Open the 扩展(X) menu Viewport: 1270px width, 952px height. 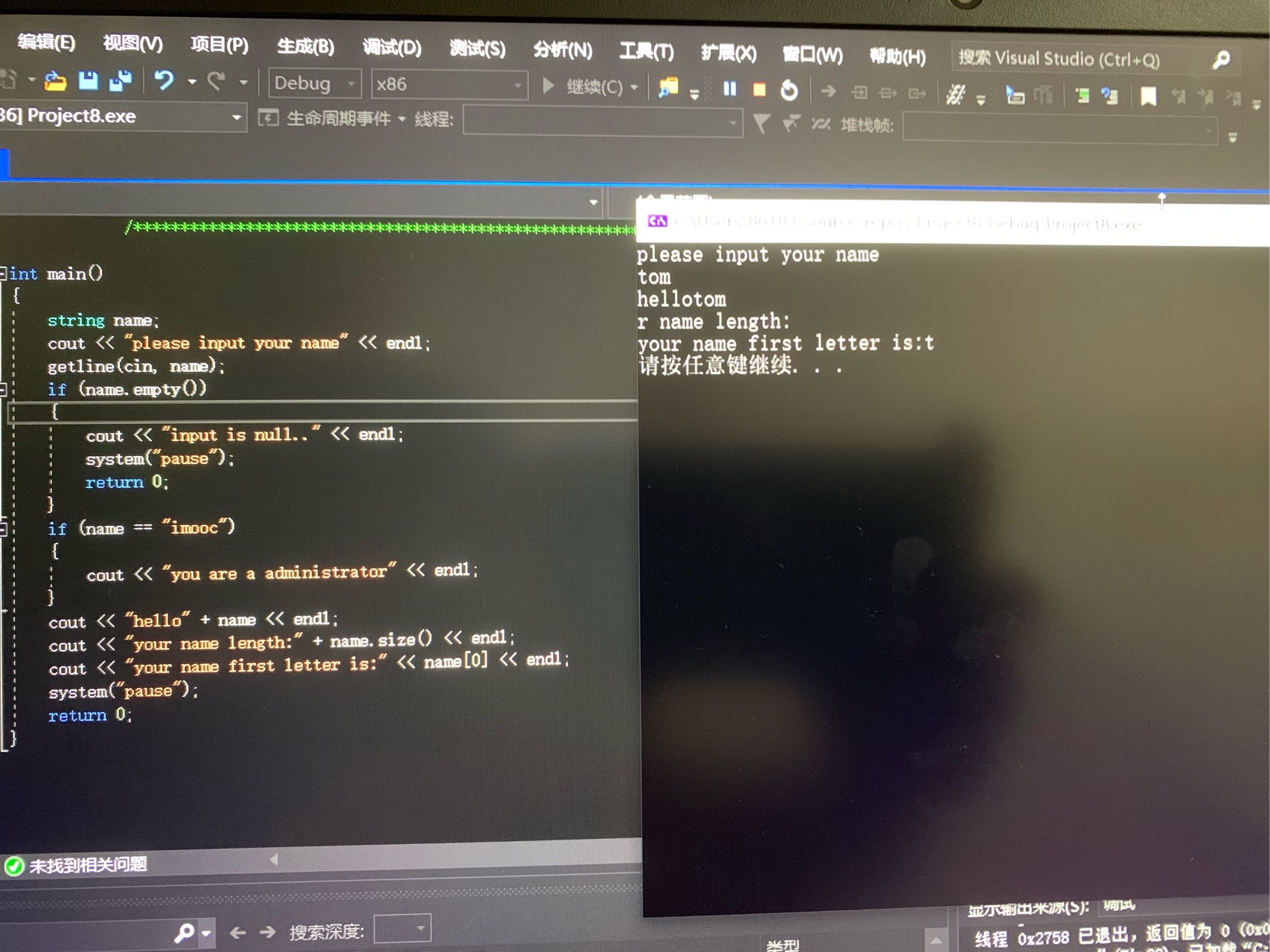pos(729,54)
